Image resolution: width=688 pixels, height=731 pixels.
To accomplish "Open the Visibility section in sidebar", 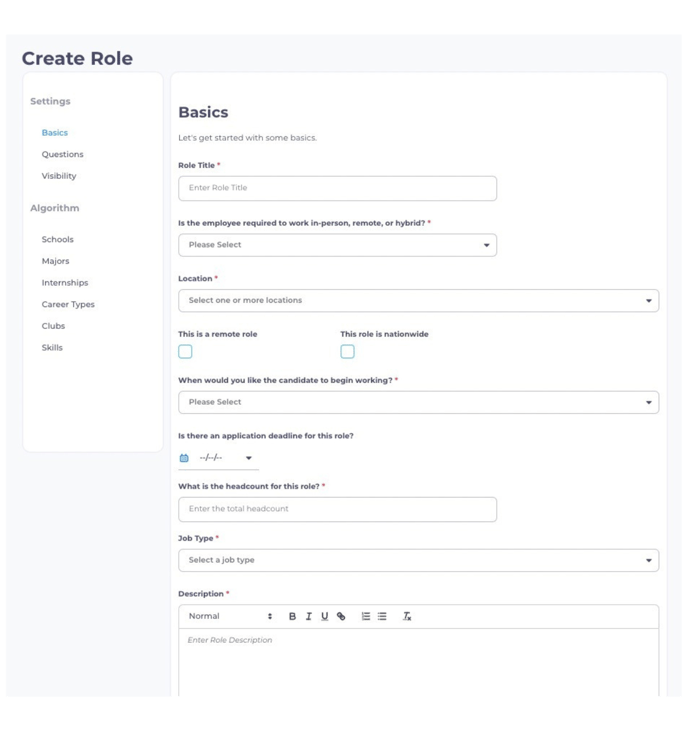I will (59, 176).
